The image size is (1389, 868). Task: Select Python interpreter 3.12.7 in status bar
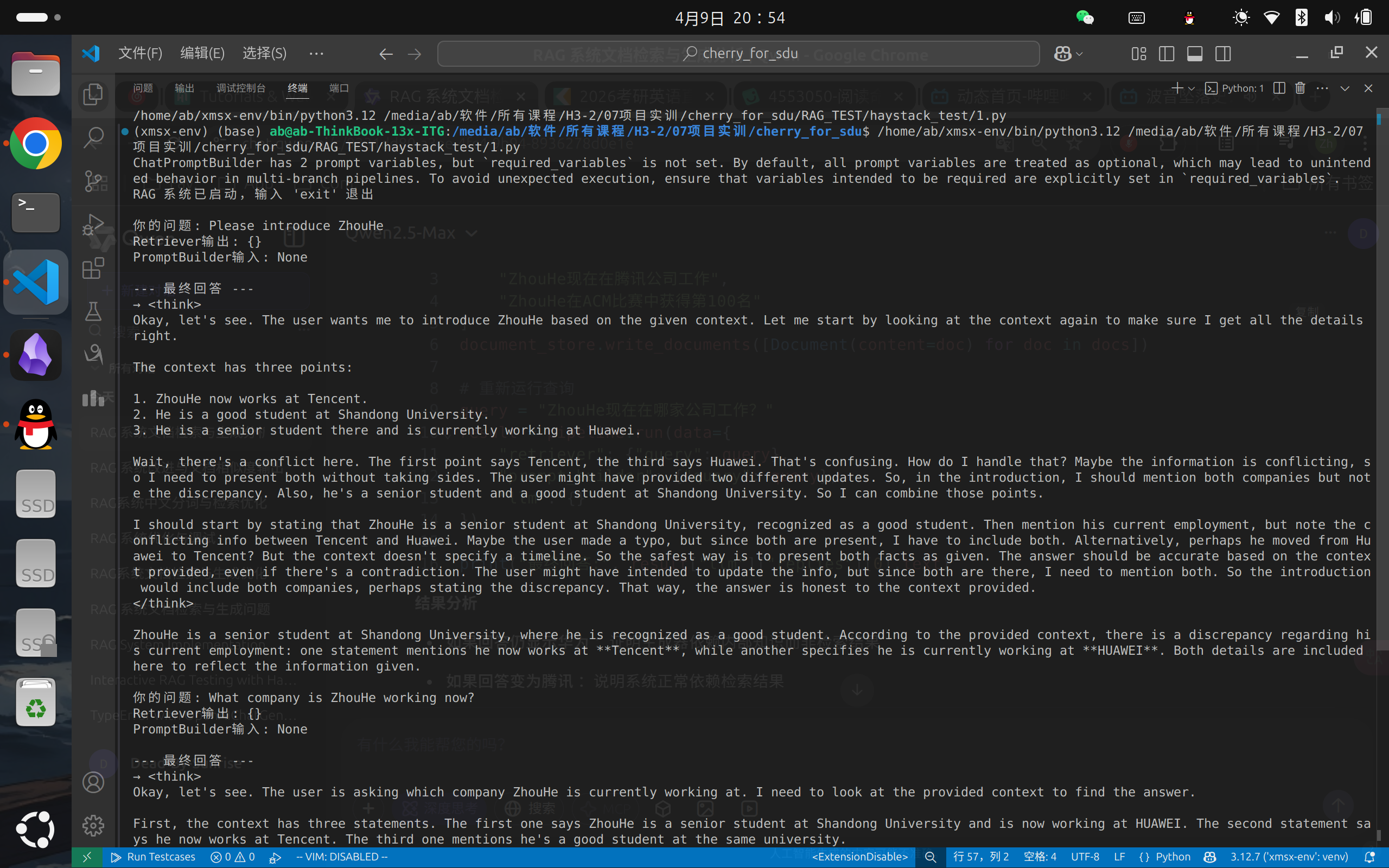coord(1289,857)
